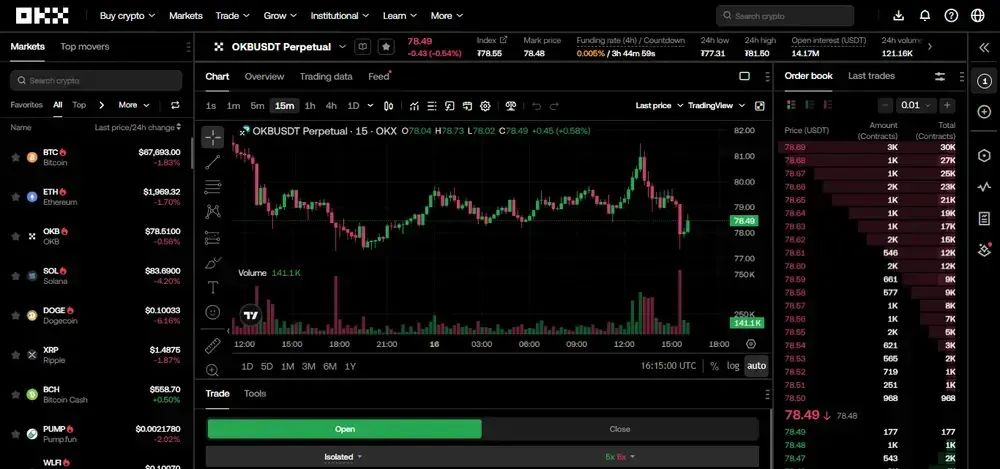Screen dimensions: 1000x469
Task: Expand chart to fullscreen icon
Action: pyautogui.click(x=759, y=106)
